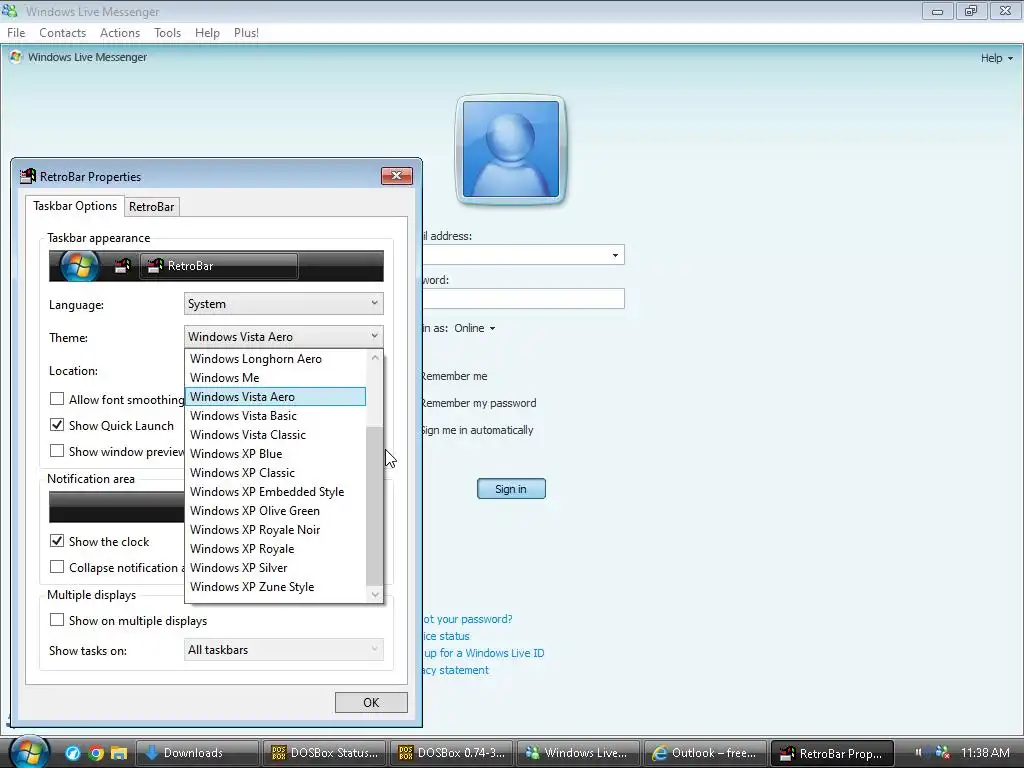
Task: Open the Contacts menu
Action: click(x=62, y=33)
